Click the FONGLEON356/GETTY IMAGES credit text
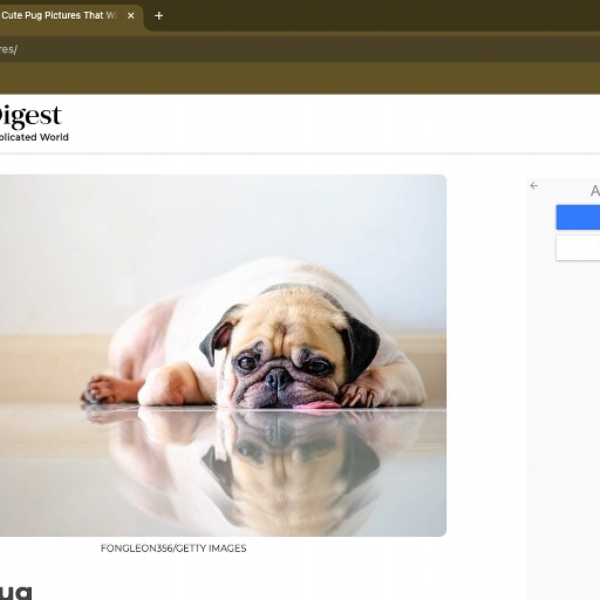This screenshot has height=600, width=600. 173,548
